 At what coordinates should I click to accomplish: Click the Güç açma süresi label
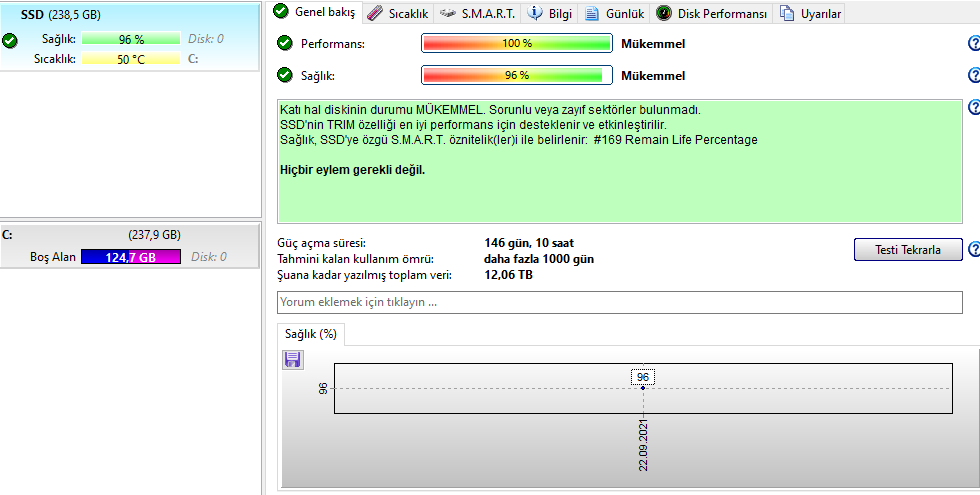tap(321, 243)
